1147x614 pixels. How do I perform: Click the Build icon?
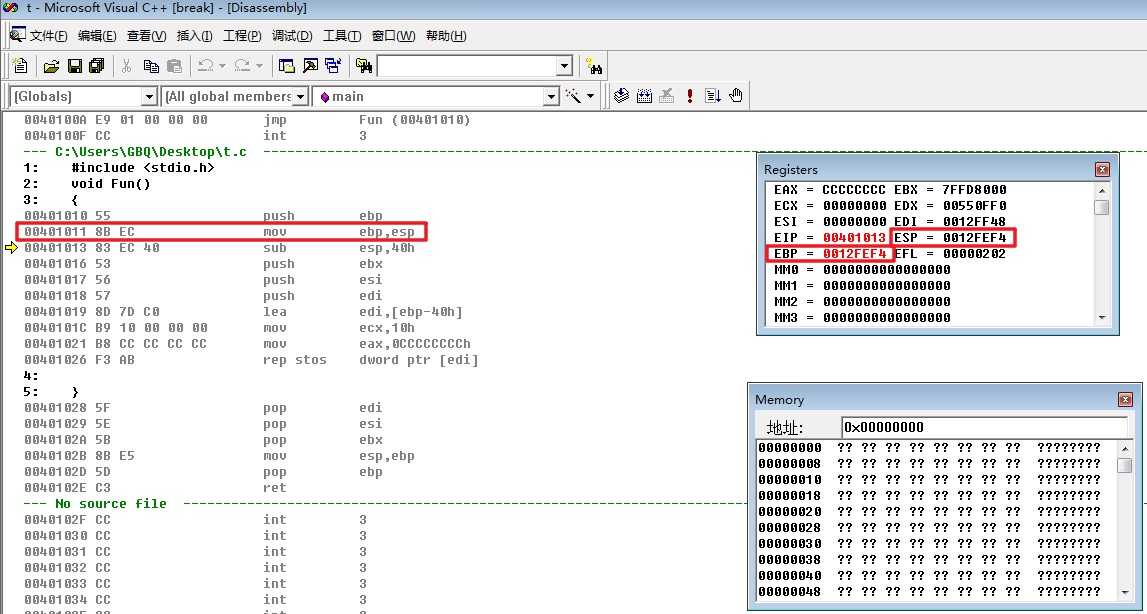(x=644, y=96)
